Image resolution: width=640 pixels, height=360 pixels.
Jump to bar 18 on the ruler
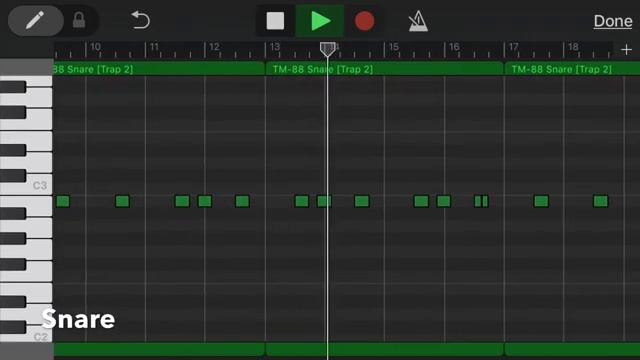click(573, 47)
